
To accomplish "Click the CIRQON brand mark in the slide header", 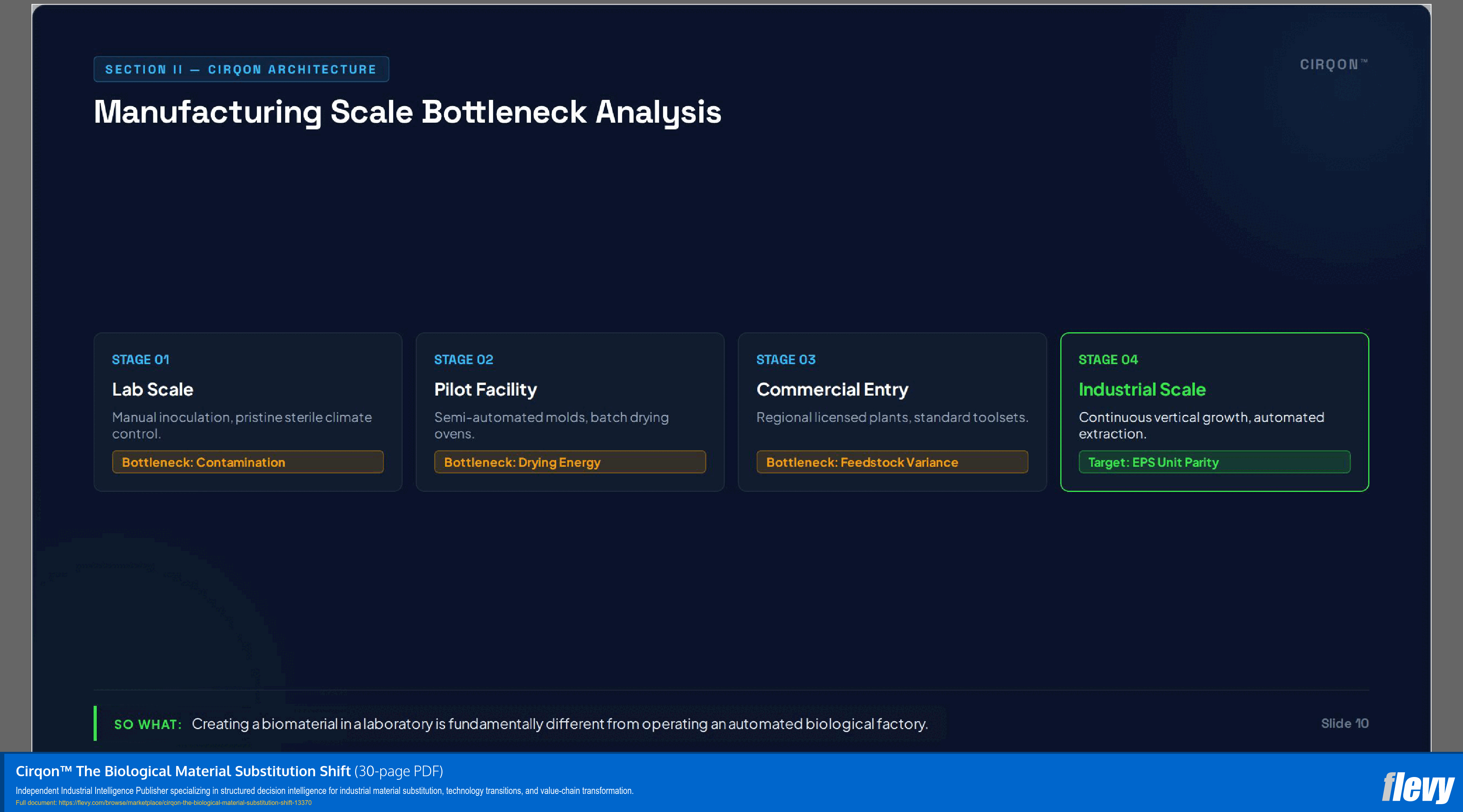I will pos(1334,65).
